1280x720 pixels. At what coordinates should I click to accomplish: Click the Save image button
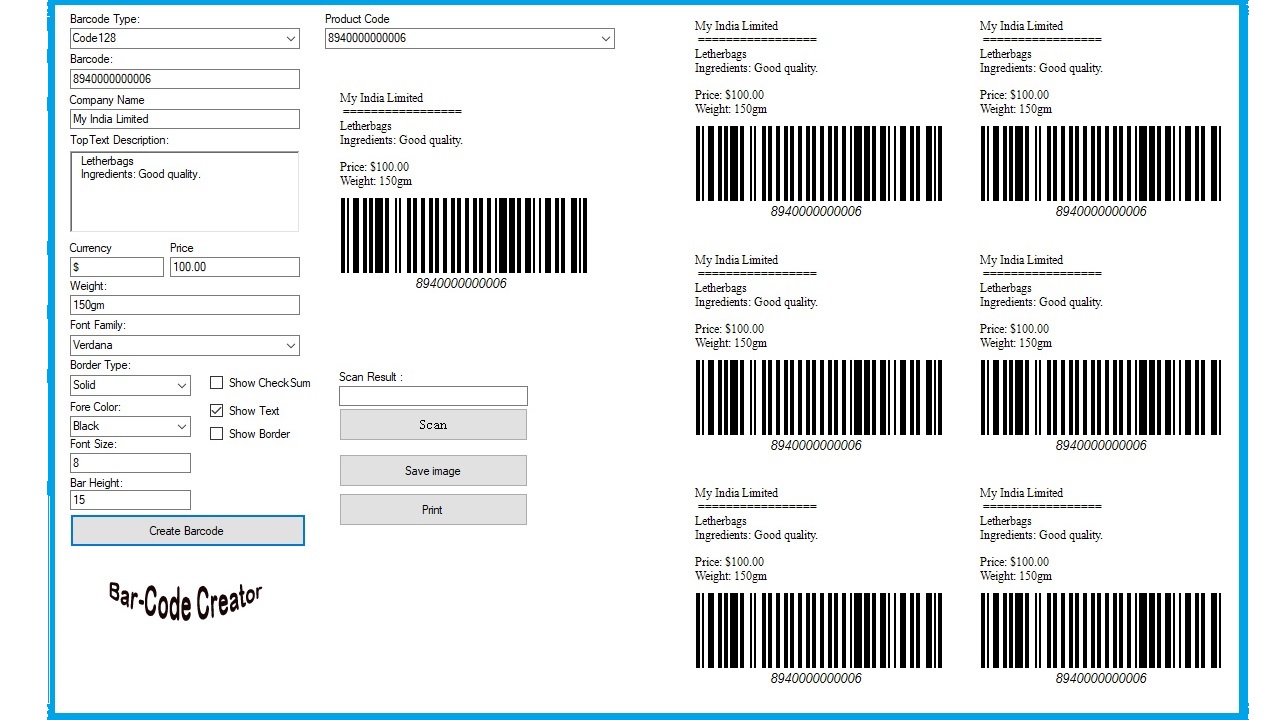tap(433, 471)
